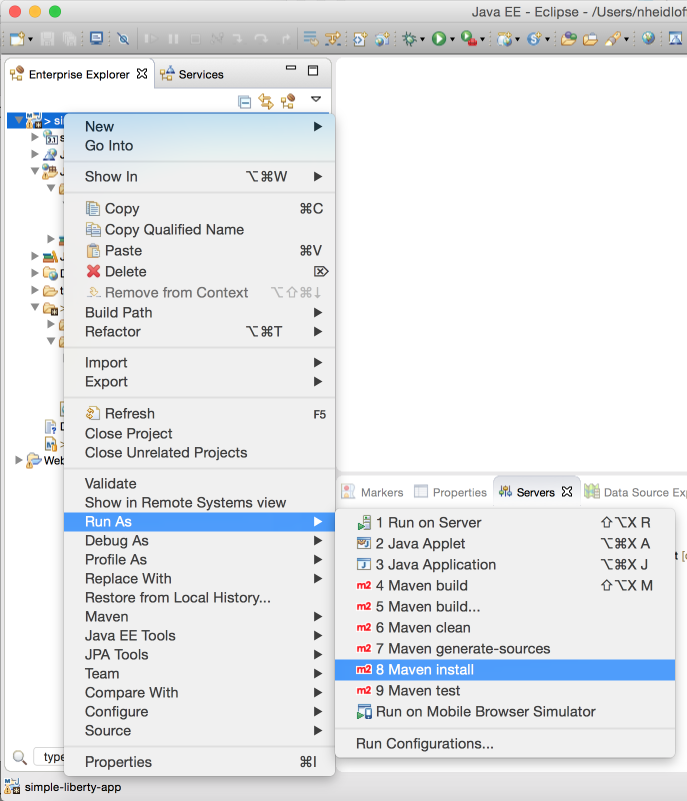Viewport: 687px width, 801px height.
Task: Click the Save toolbar icon
Action: coord(48,39)
